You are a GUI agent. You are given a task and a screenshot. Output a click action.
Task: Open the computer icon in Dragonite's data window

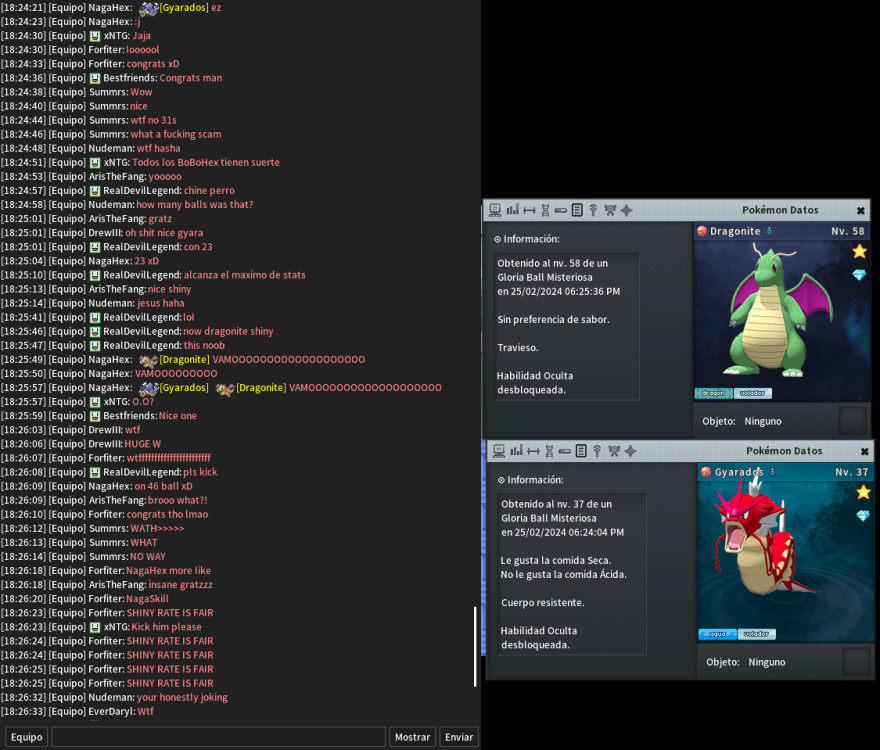495,211
